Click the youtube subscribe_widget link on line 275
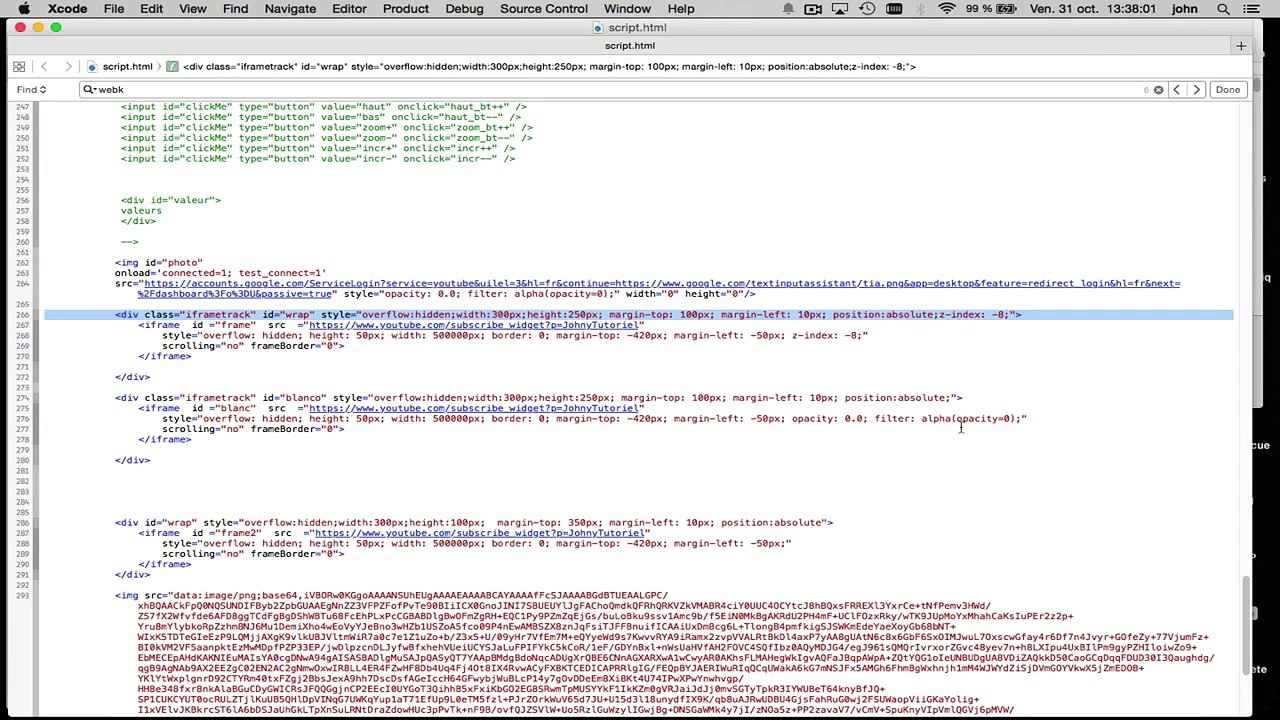 [x=472, y=408]
